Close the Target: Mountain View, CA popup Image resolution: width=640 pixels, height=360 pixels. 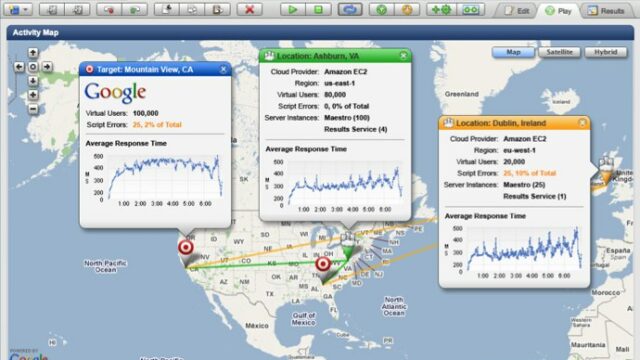223,69
